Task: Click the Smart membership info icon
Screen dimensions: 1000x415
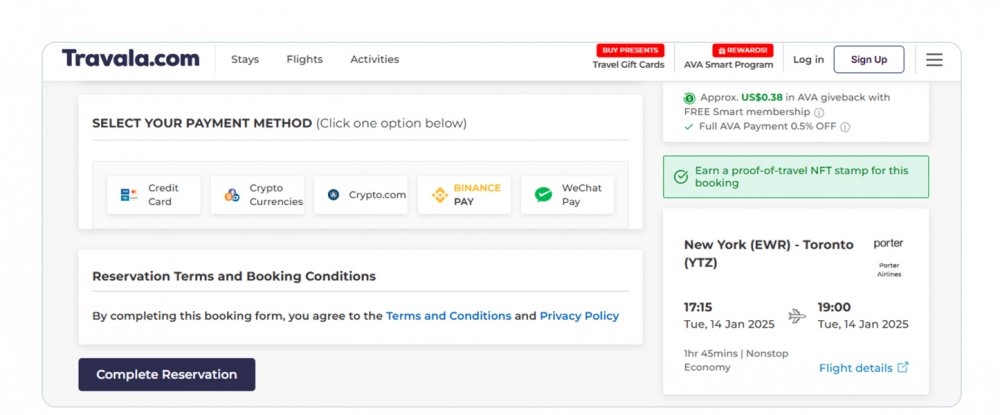Action: 819,112
